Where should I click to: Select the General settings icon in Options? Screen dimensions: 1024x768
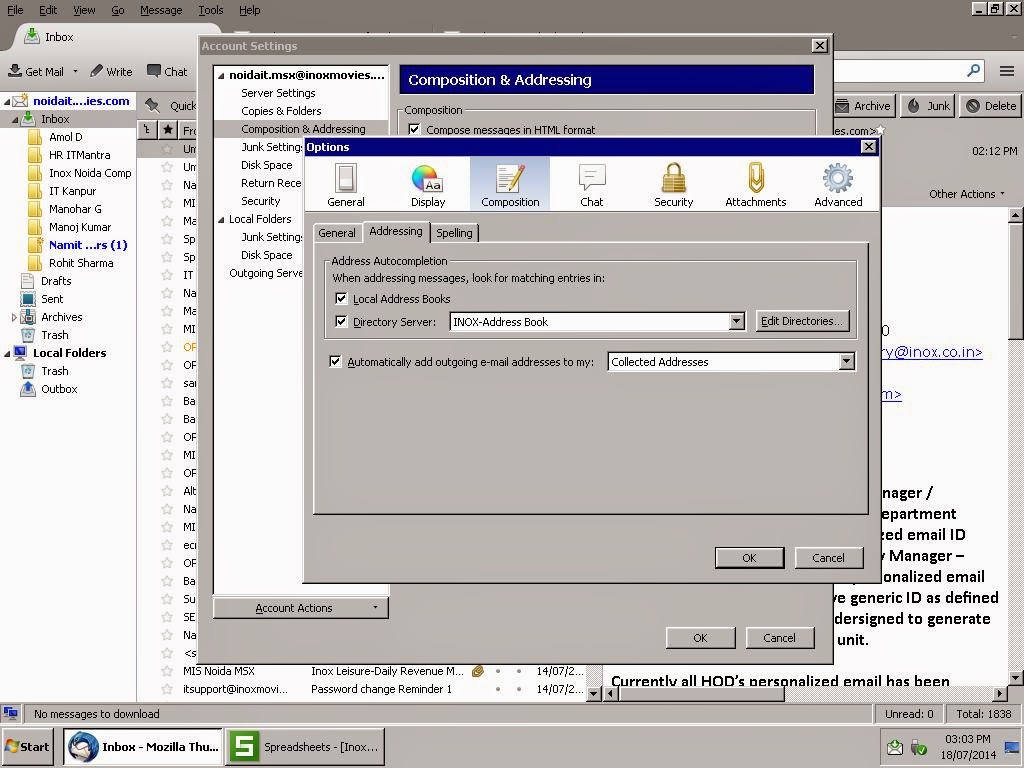(345, 183)
